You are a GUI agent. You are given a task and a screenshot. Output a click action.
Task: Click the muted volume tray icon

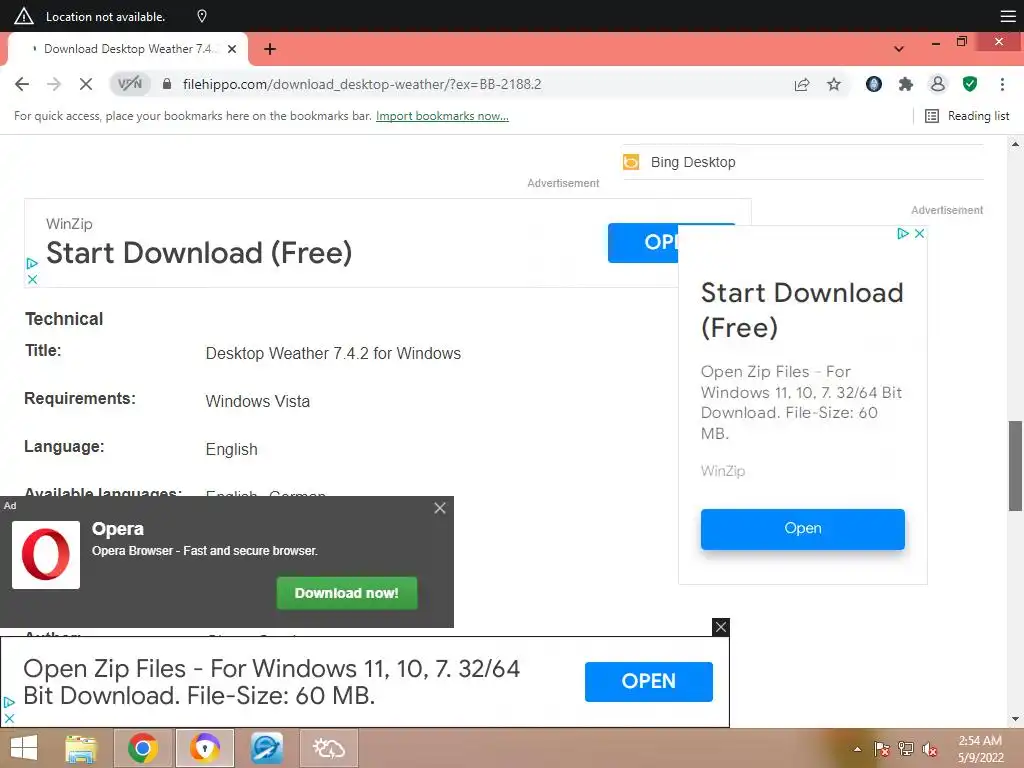pyautogui.click(x=930, y=749)
